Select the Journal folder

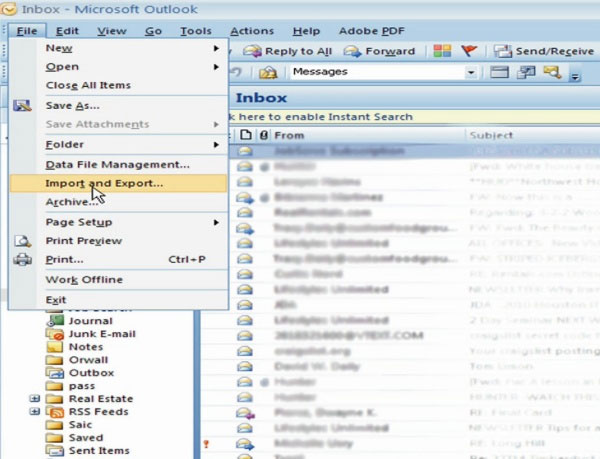(91, 321)
